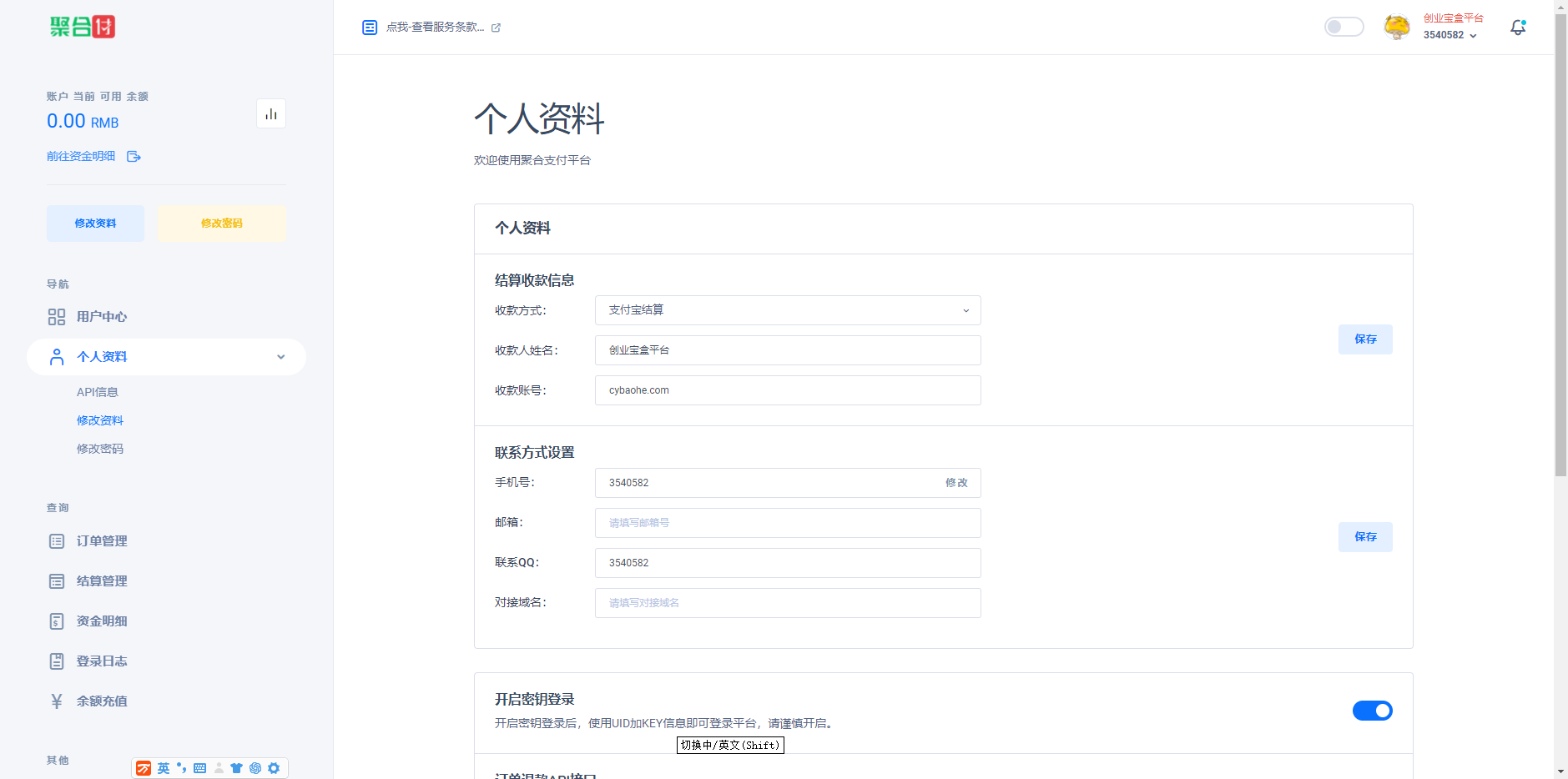Switch to the API信息 page
The image size is (1568, 779).
(98, 392)
